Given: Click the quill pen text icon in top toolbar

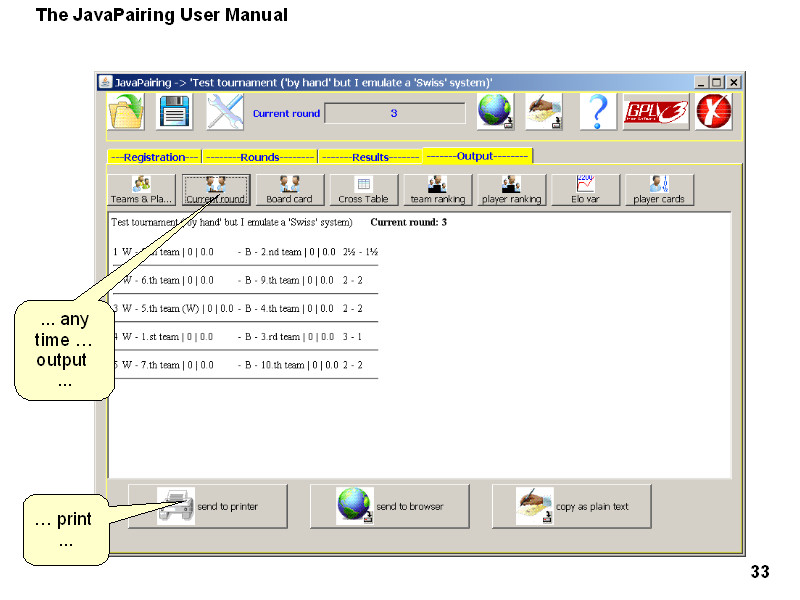Looking at the screenshot, I should coord(544,112).
